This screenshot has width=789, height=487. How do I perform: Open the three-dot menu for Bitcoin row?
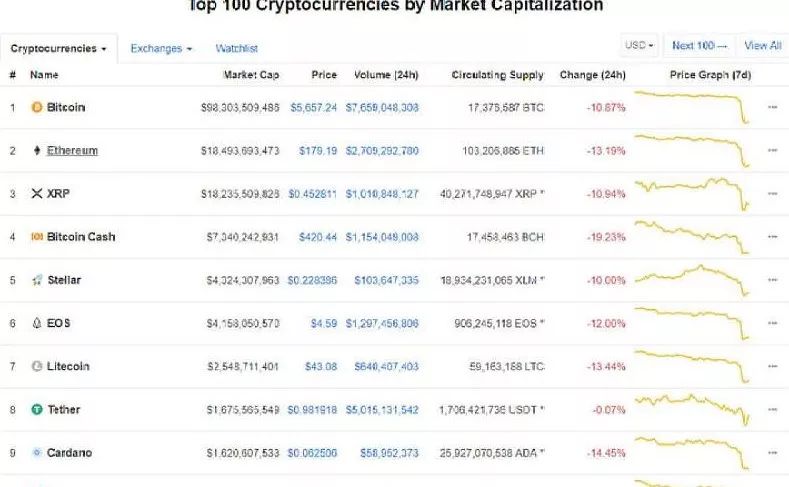click(x=773, y=107)
